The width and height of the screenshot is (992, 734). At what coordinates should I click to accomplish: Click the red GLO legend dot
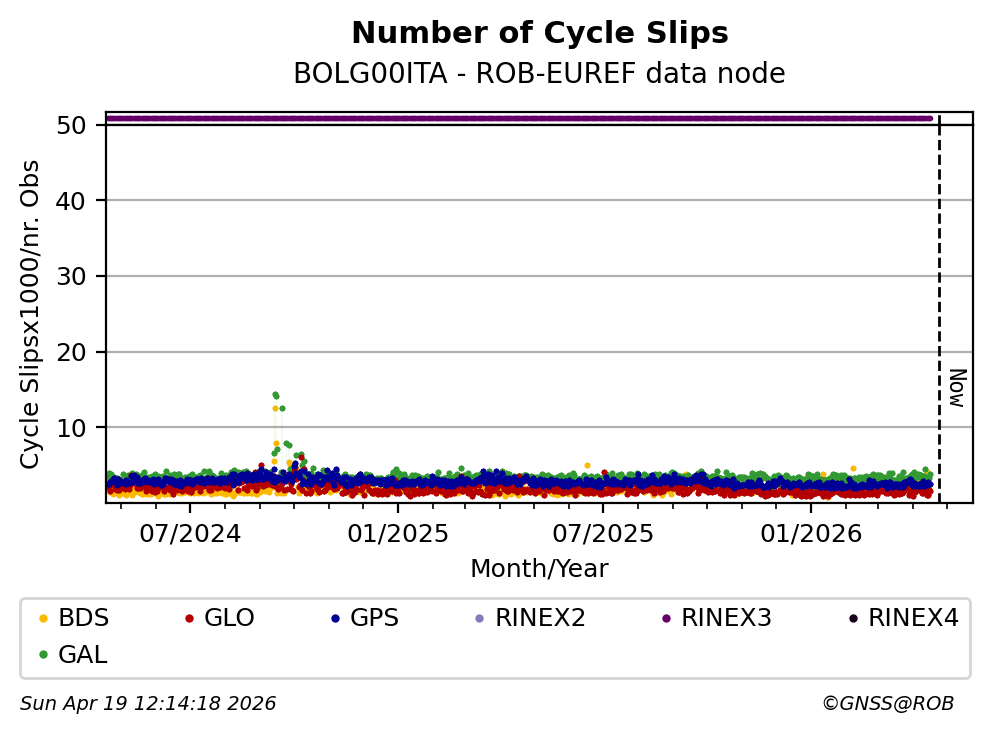coord(188,619)
